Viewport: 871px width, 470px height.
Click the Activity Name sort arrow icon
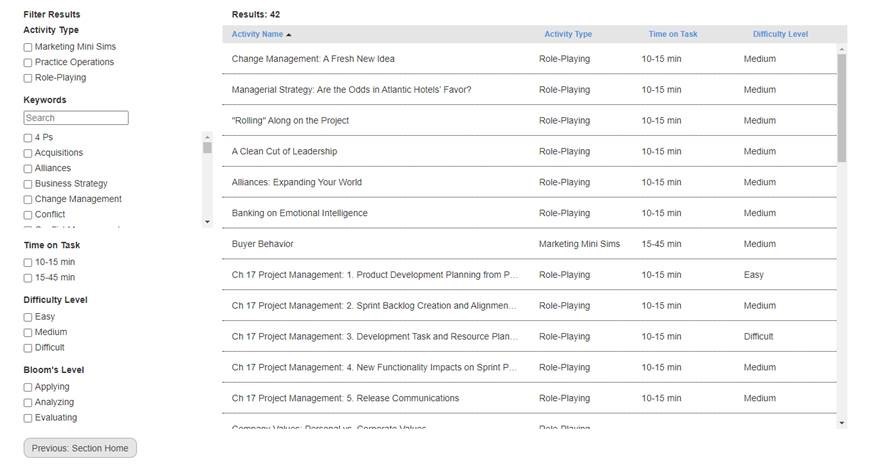point(289,35)
